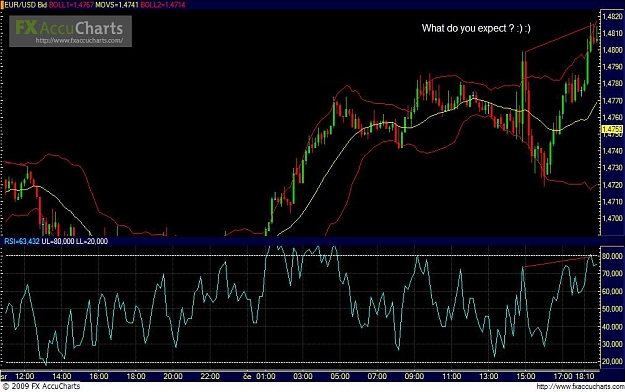Click the 16:00 time axis label
This screenshot has width=625, height=392.
(x=99, y=376)
